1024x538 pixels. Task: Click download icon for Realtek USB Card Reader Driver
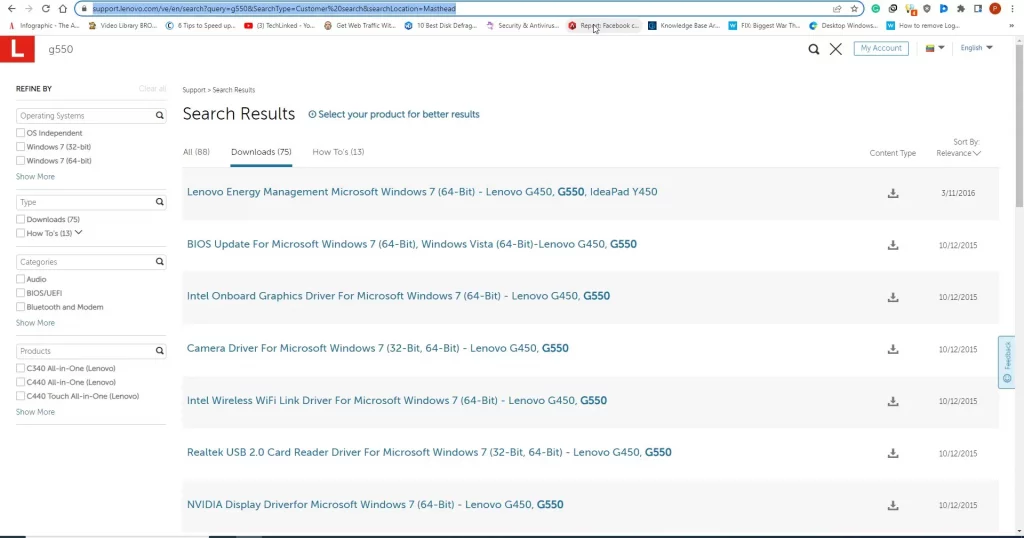pos(893,453)
